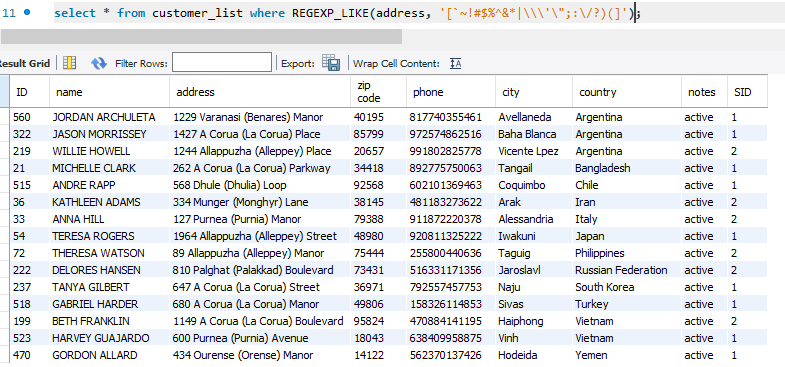Click ID cell 470

pyautogui.click(x=22, y=355)
